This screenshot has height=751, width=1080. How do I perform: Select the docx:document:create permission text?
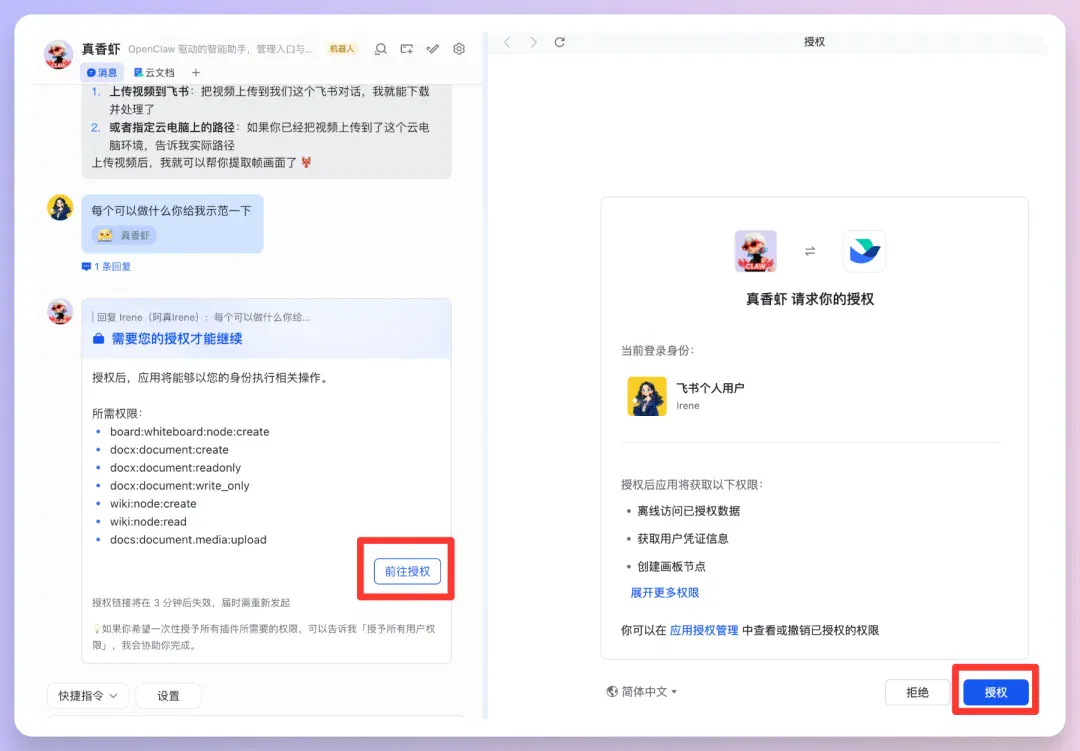(169, 449)
